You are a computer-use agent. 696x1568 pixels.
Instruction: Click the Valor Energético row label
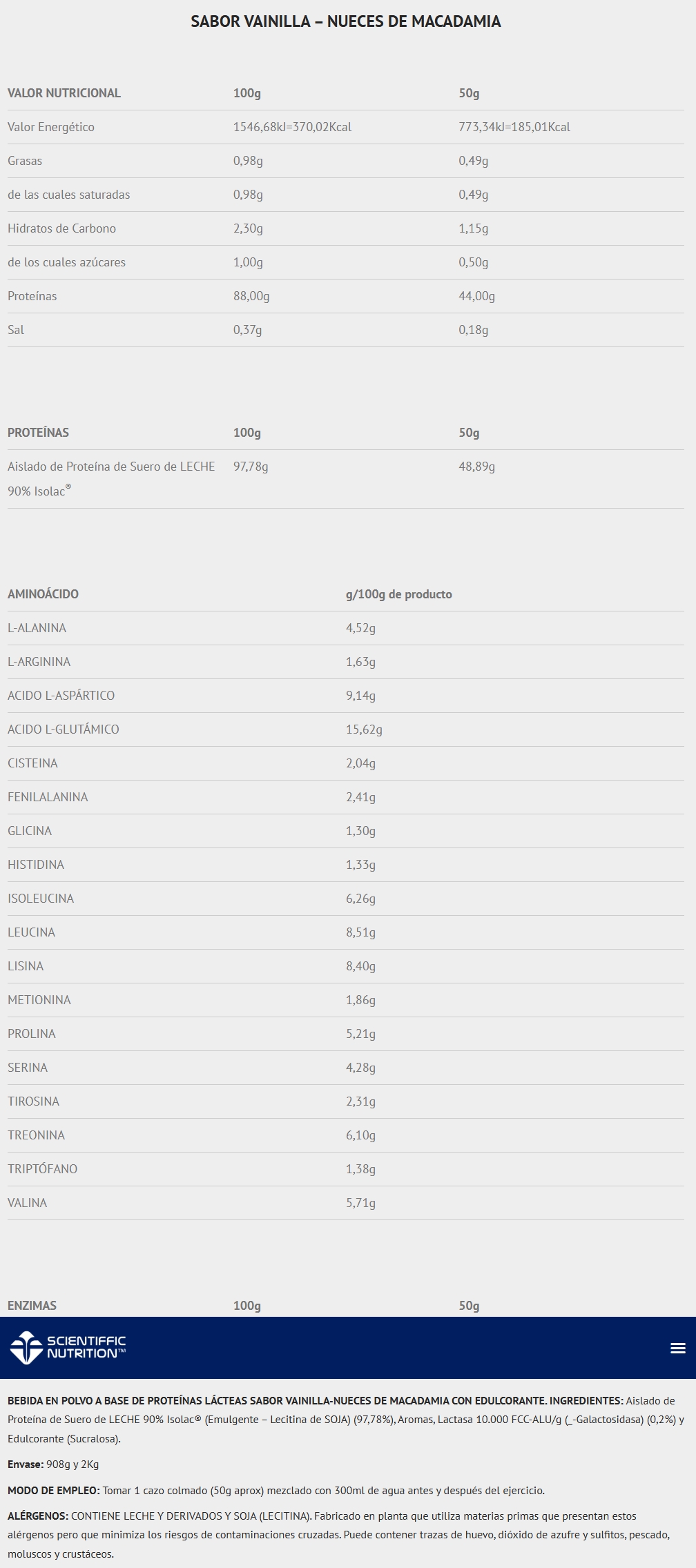click(x=51, y=127)
